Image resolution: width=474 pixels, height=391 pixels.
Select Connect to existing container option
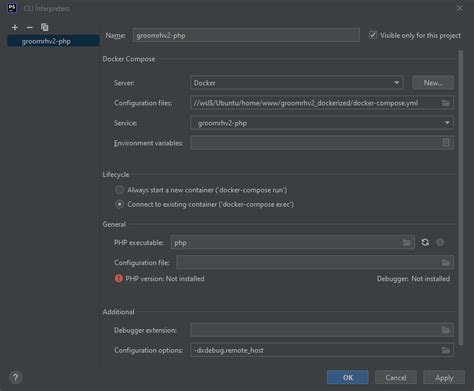pyautogui.click(x=119, y=204)
